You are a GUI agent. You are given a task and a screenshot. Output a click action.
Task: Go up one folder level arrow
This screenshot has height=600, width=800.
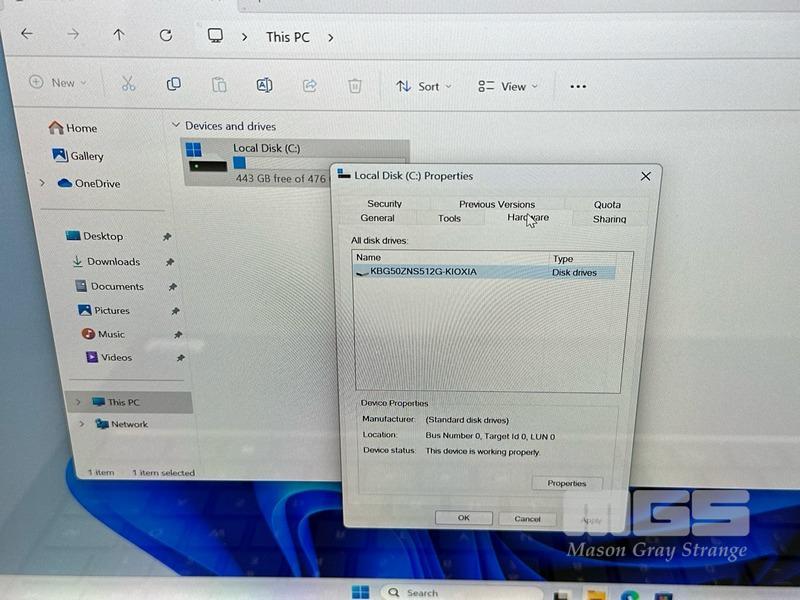point(119,35)
